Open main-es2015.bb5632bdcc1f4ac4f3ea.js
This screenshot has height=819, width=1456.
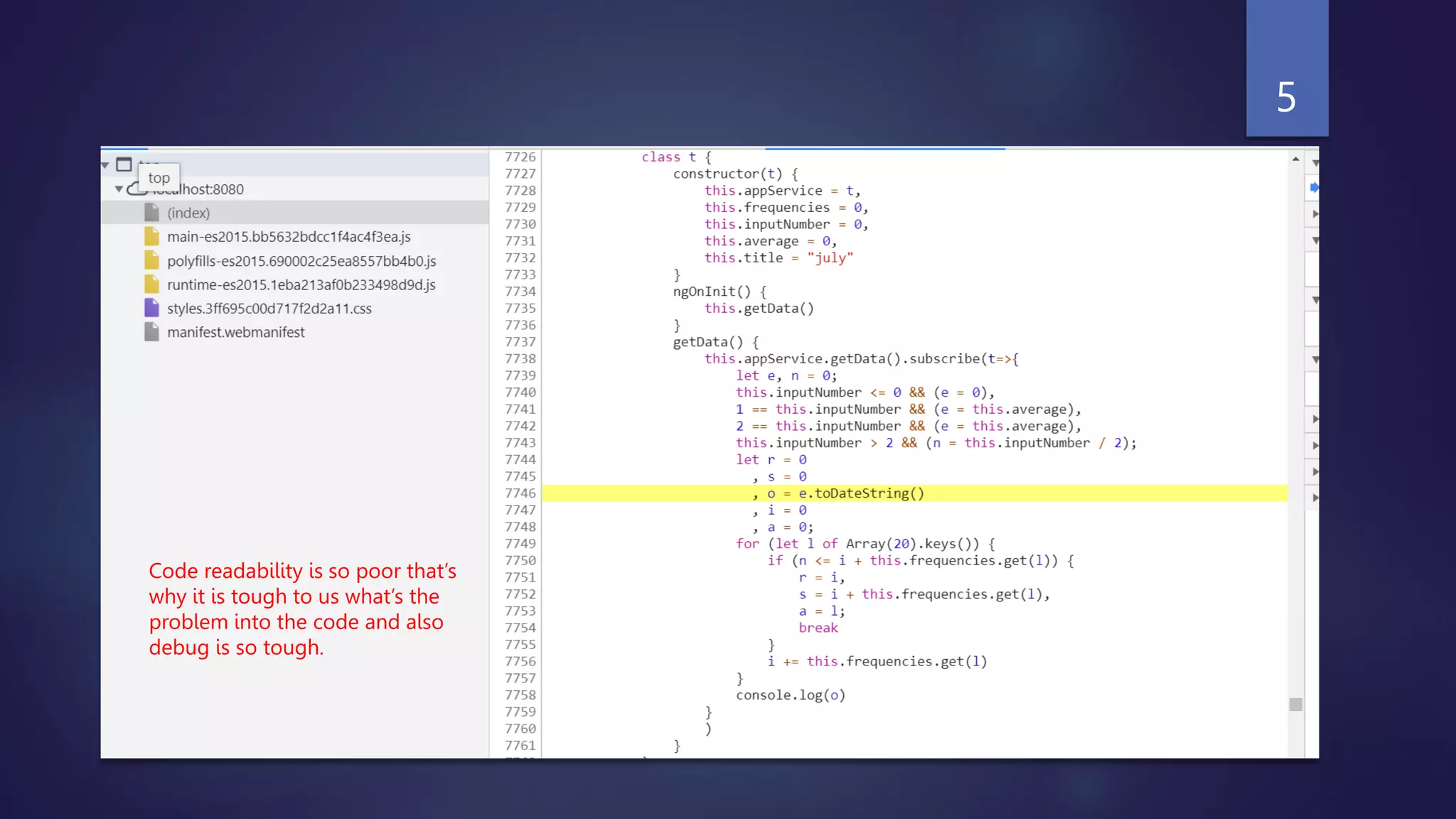289,237
